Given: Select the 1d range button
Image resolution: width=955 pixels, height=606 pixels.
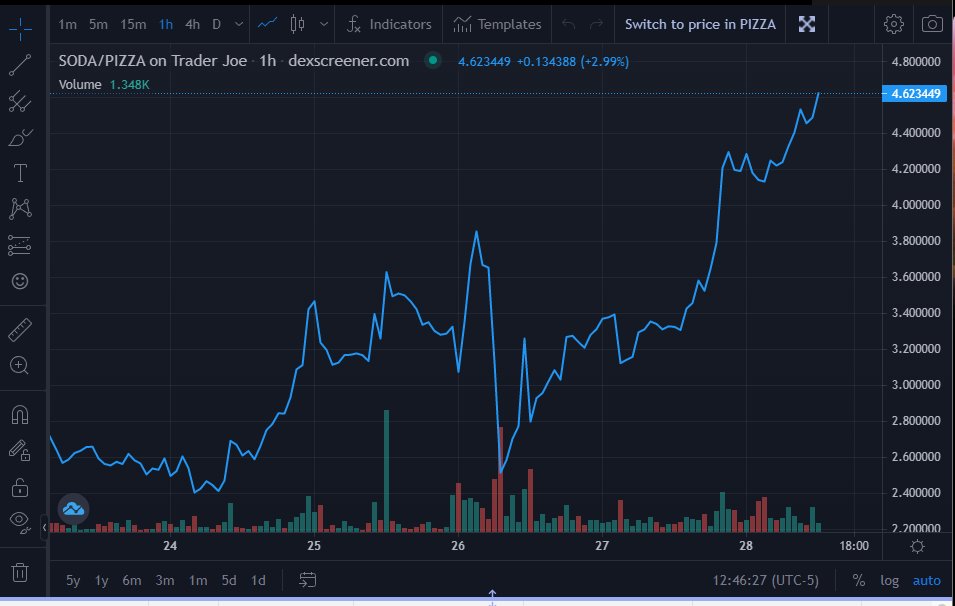Looking at the screenshot, I should [x=259, y=579].
